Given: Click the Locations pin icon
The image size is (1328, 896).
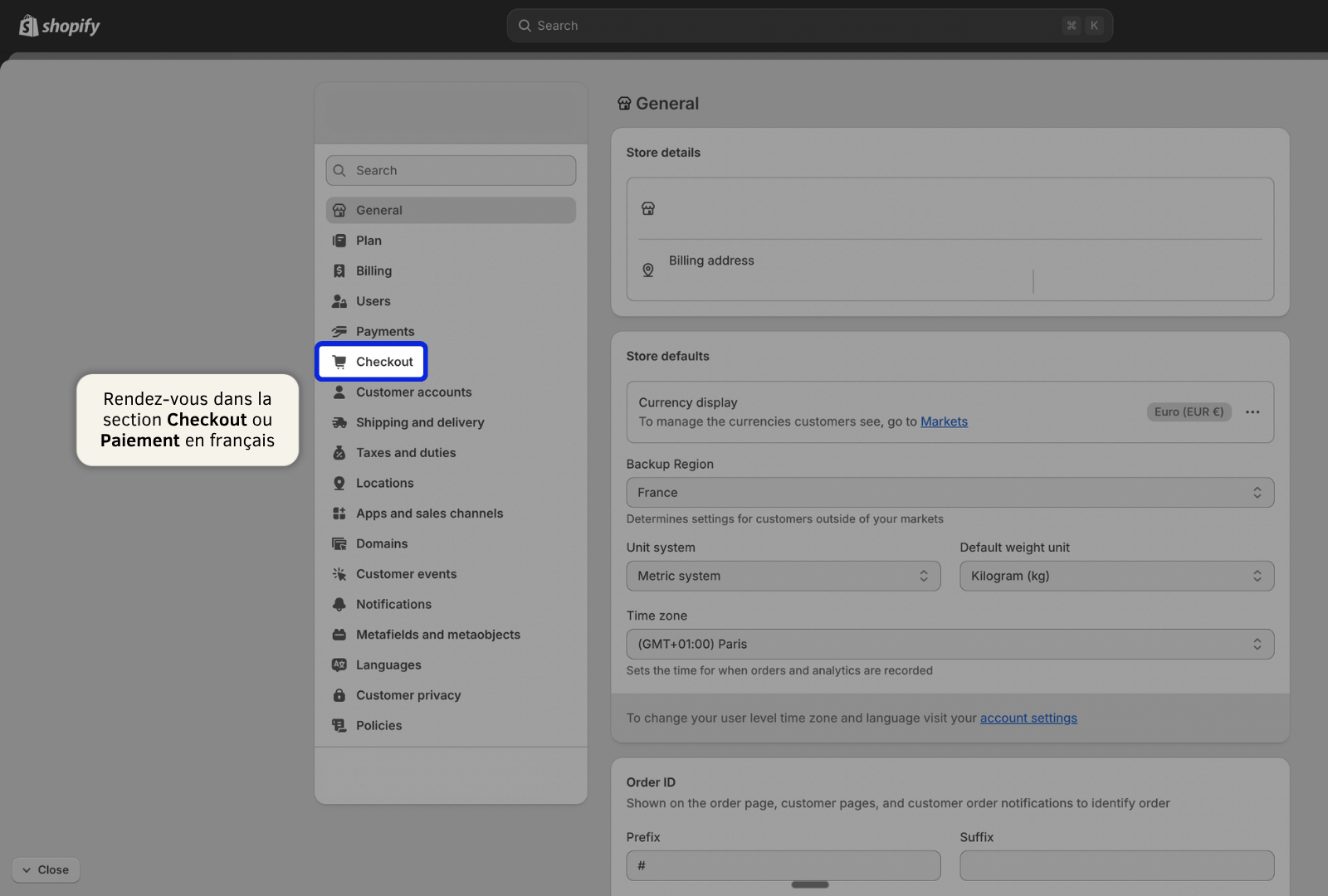Looking at the screenshot, I should [339, 483].
